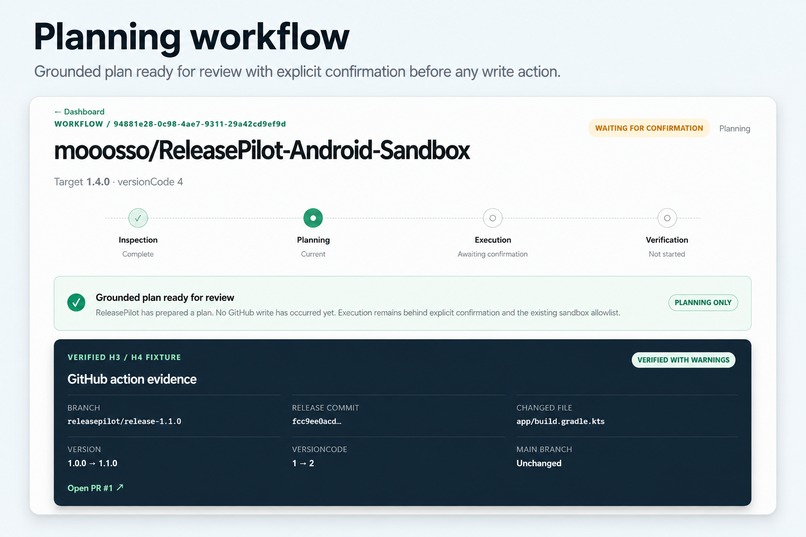Click the Target 1.4.0 versionCode 4 text
The height and width of the screenshot is (537, 806).
coord(118,182)
